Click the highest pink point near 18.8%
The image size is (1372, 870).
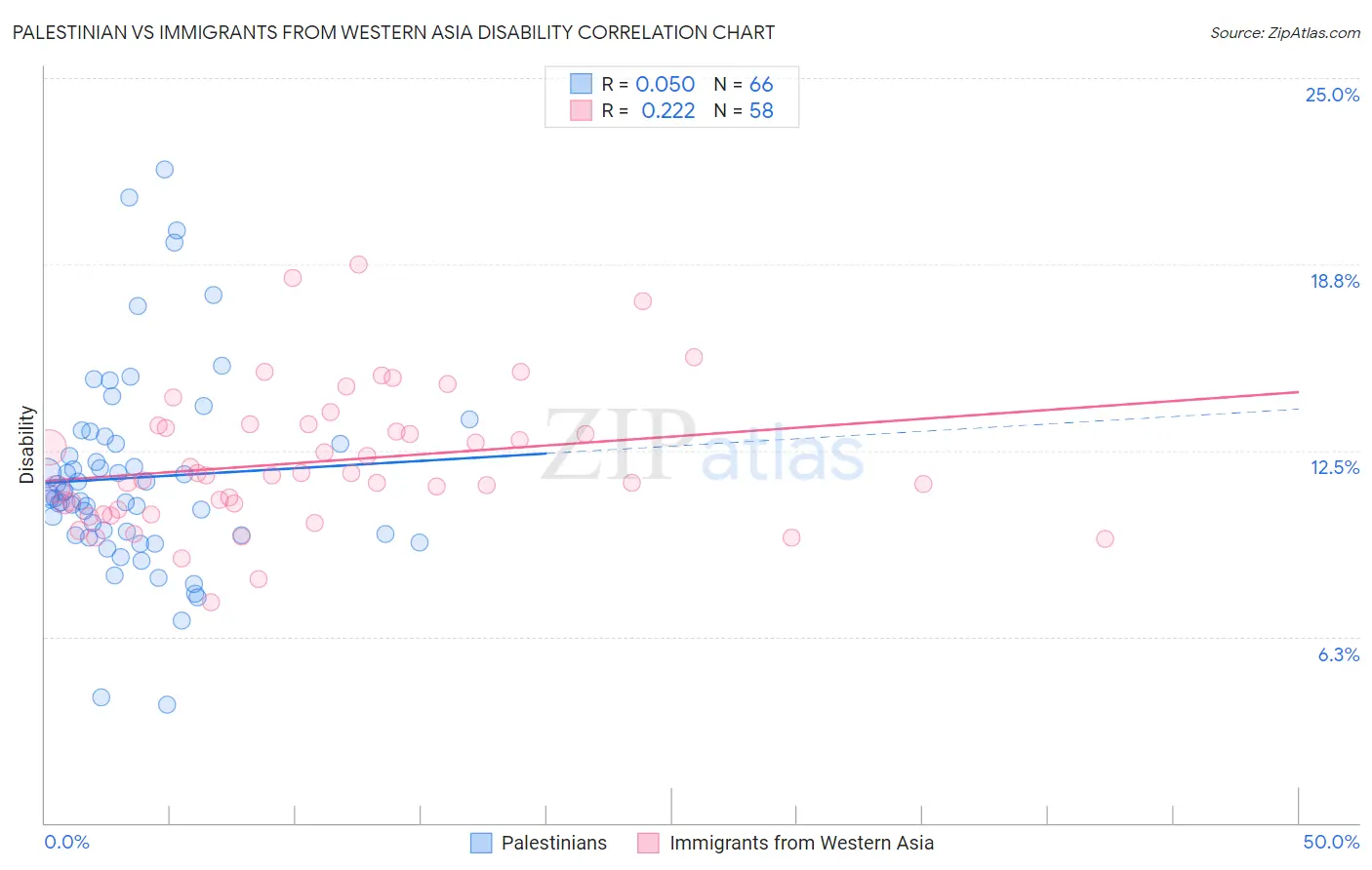[x=358, y=264]
